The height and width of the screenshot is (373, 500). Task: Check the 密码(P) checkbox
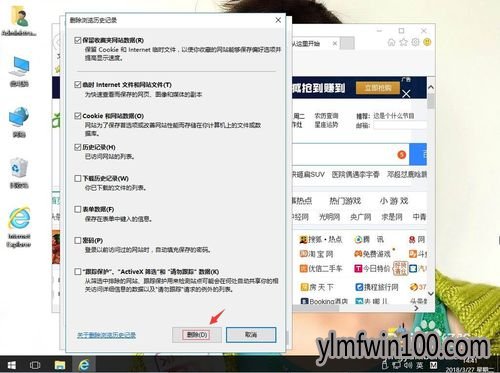pyautogui.click(x=78, y=240)
